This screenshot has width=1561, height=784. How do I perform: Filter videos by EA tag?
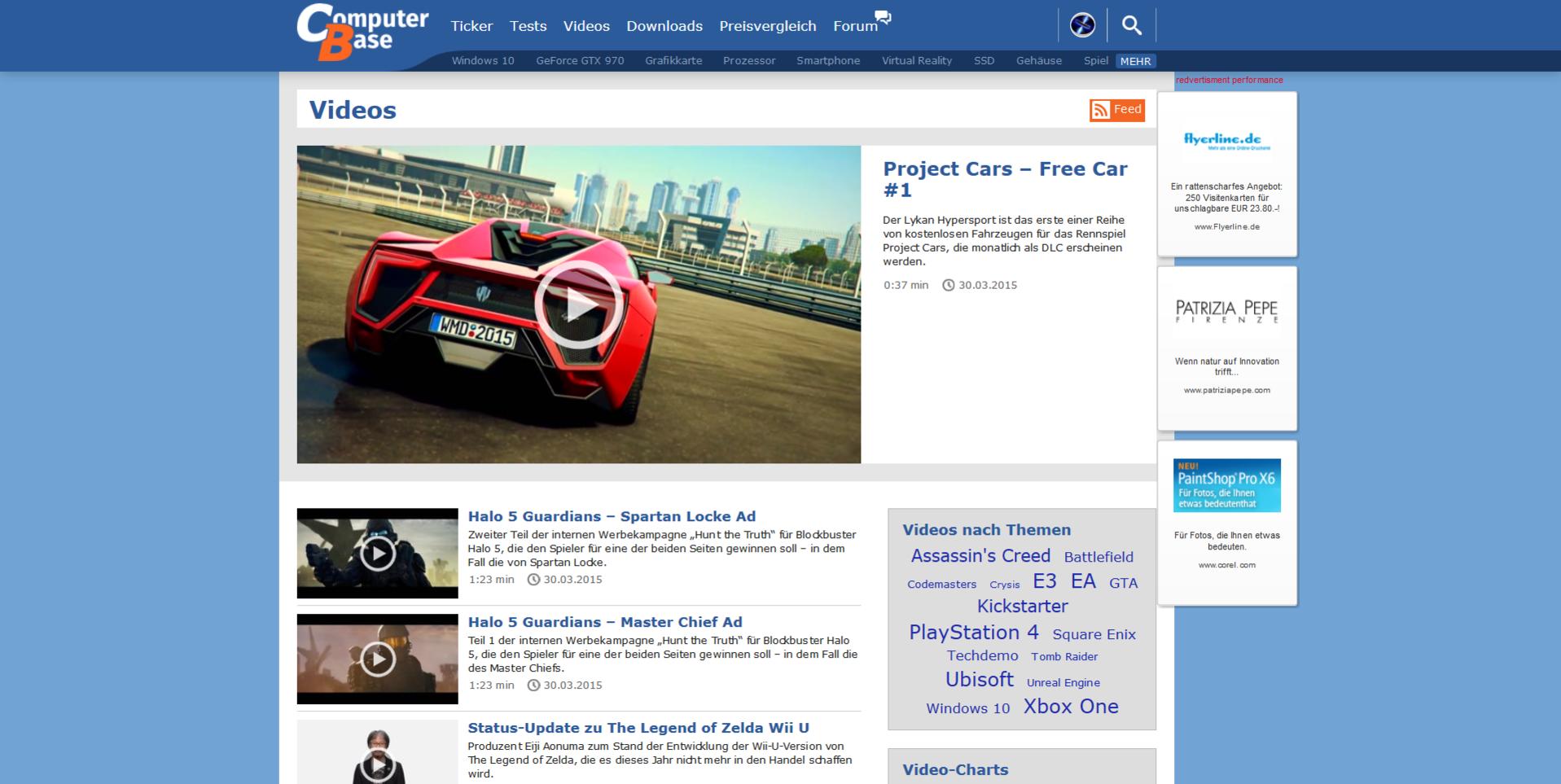(1083, 581)
